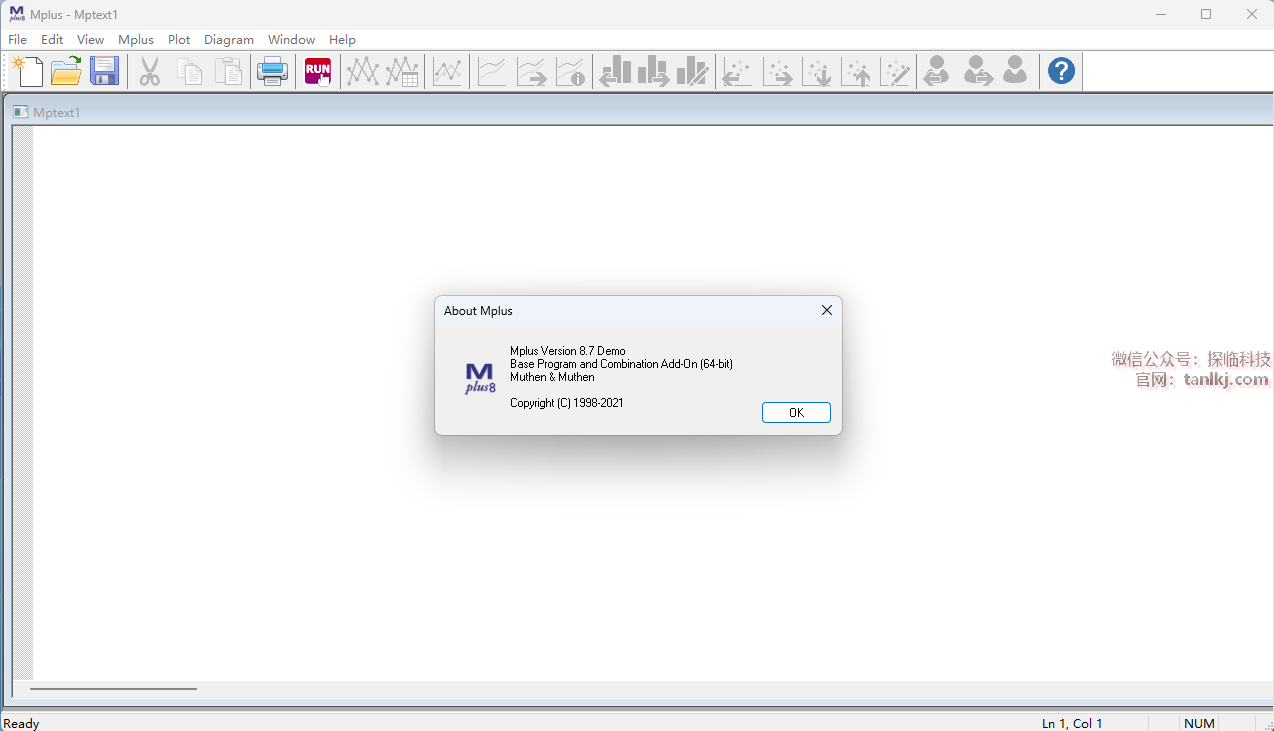Create a new file with the New icon
1274x731 pixels.
point(27,71)
